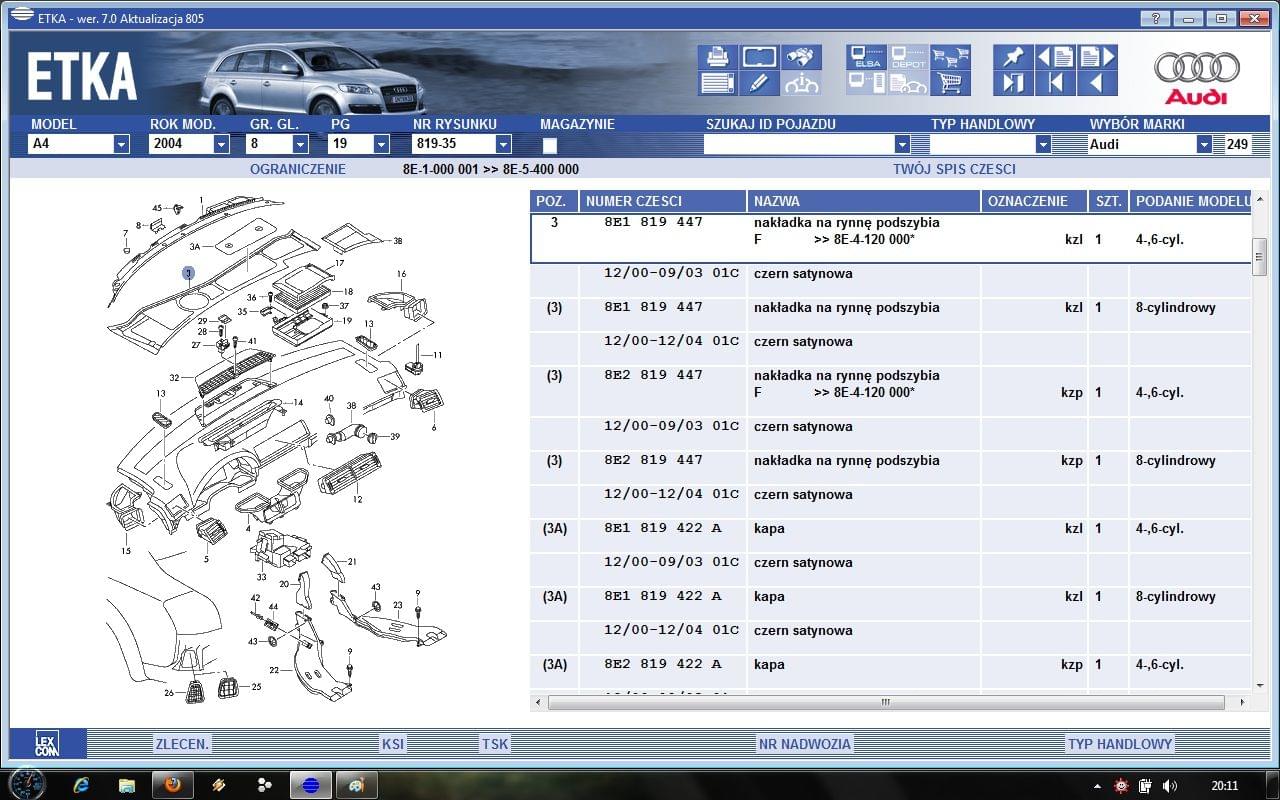Select the pencil edit icon

point(759,83)
